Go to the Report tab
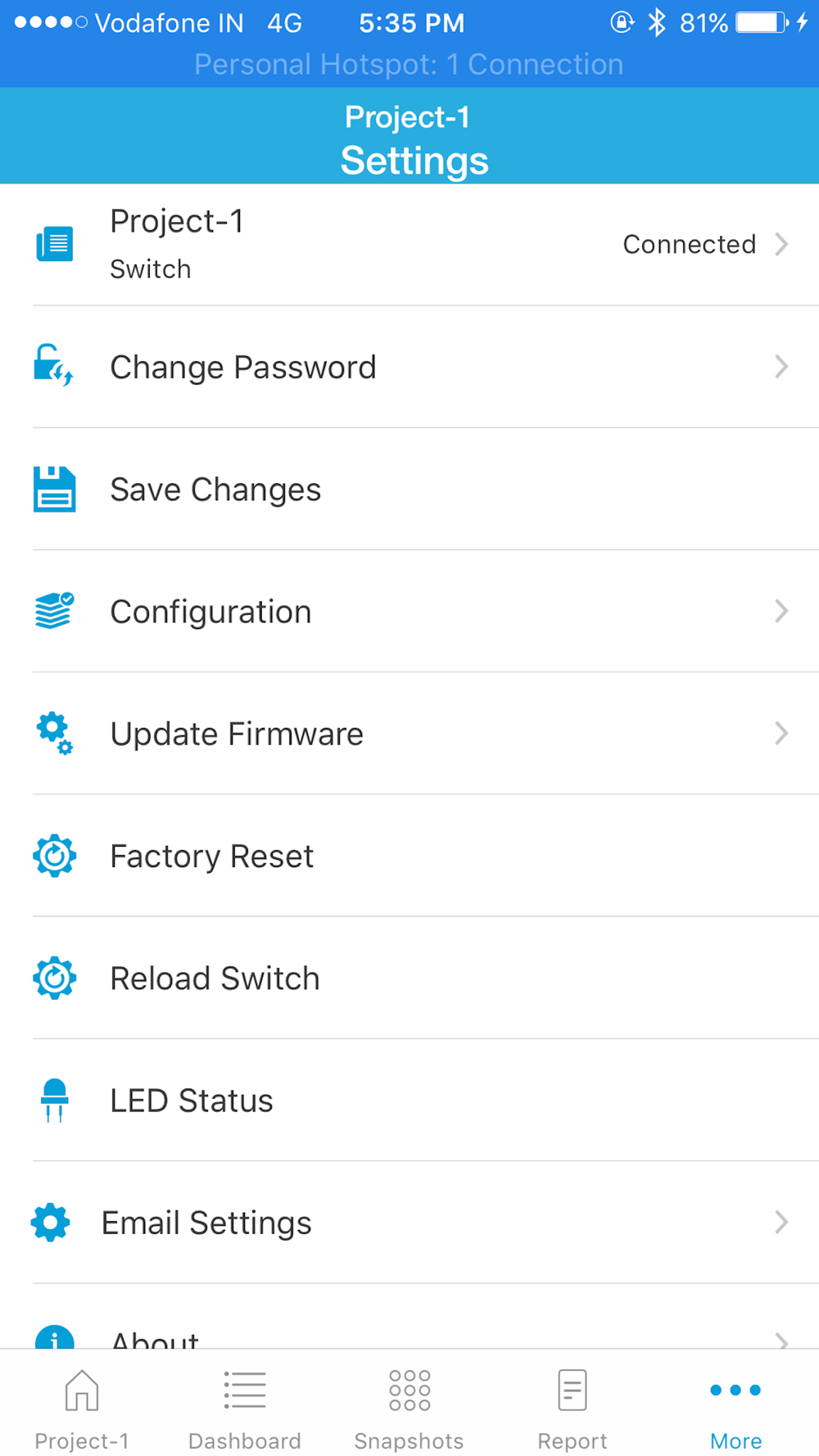This screenshot has width=819, height=1456. coord(572,1409)
